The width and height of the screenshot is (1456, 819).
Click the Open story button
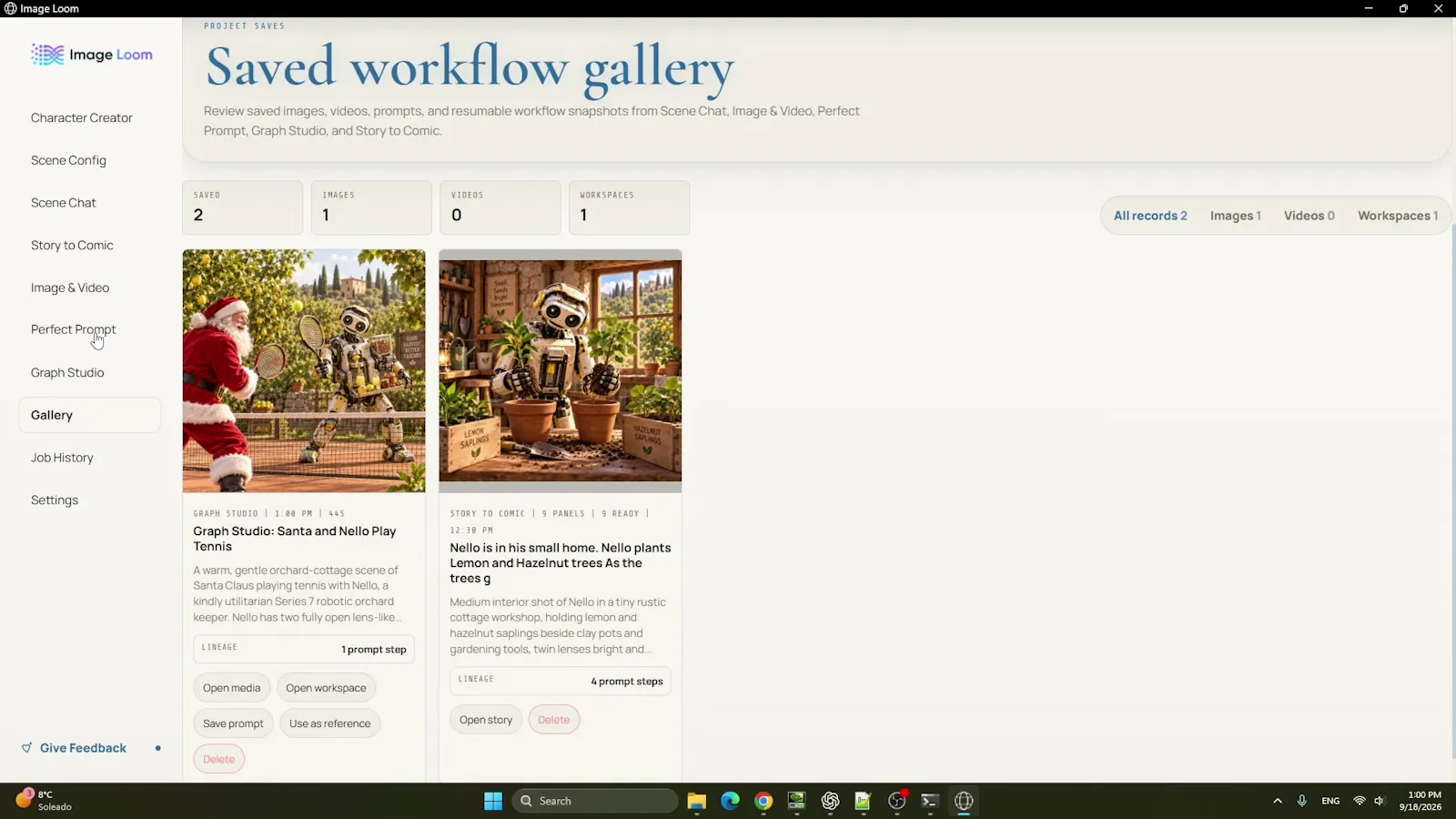click(486, 720)
